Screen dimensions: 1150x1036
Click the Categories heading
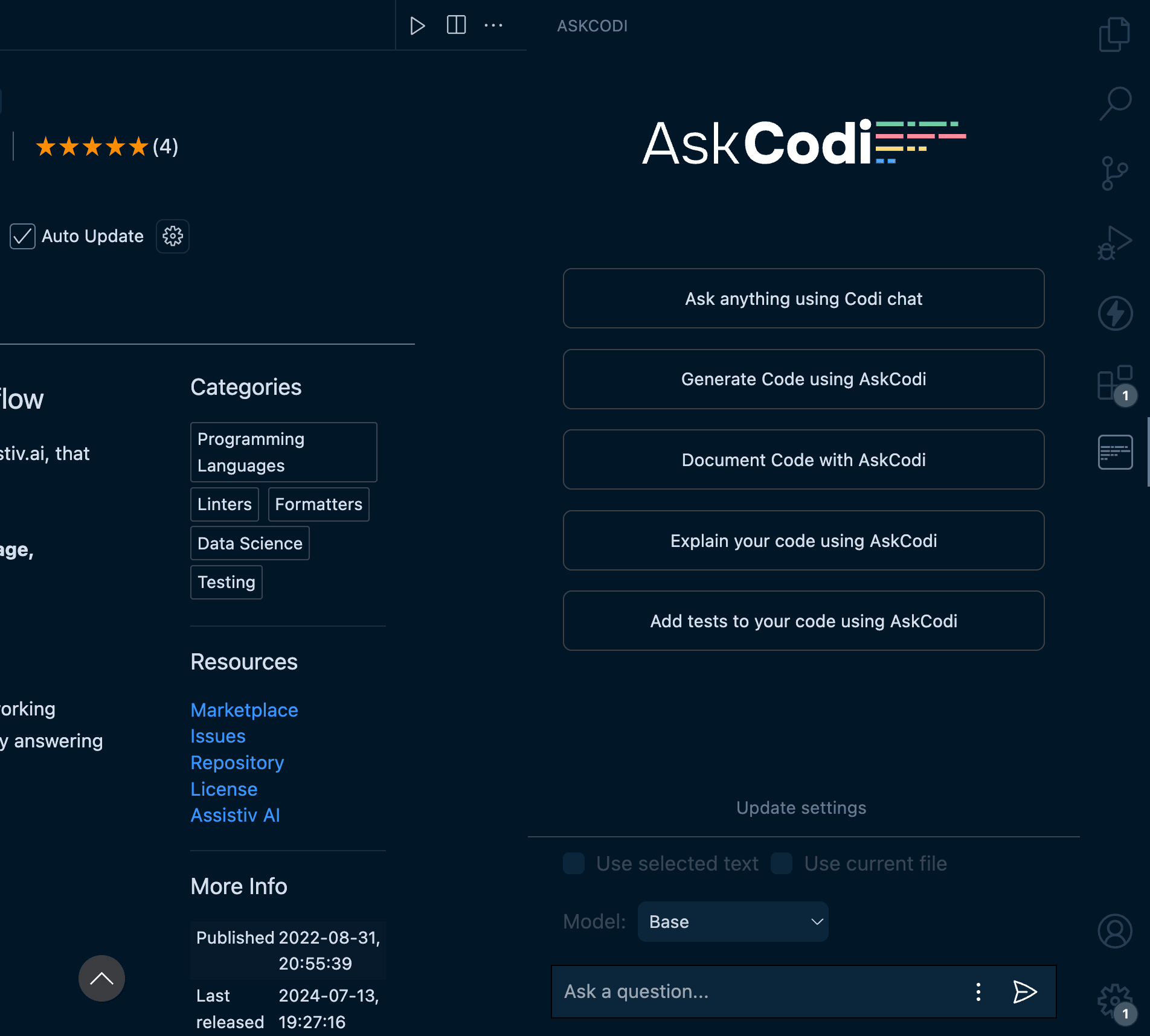coord(246,387)
